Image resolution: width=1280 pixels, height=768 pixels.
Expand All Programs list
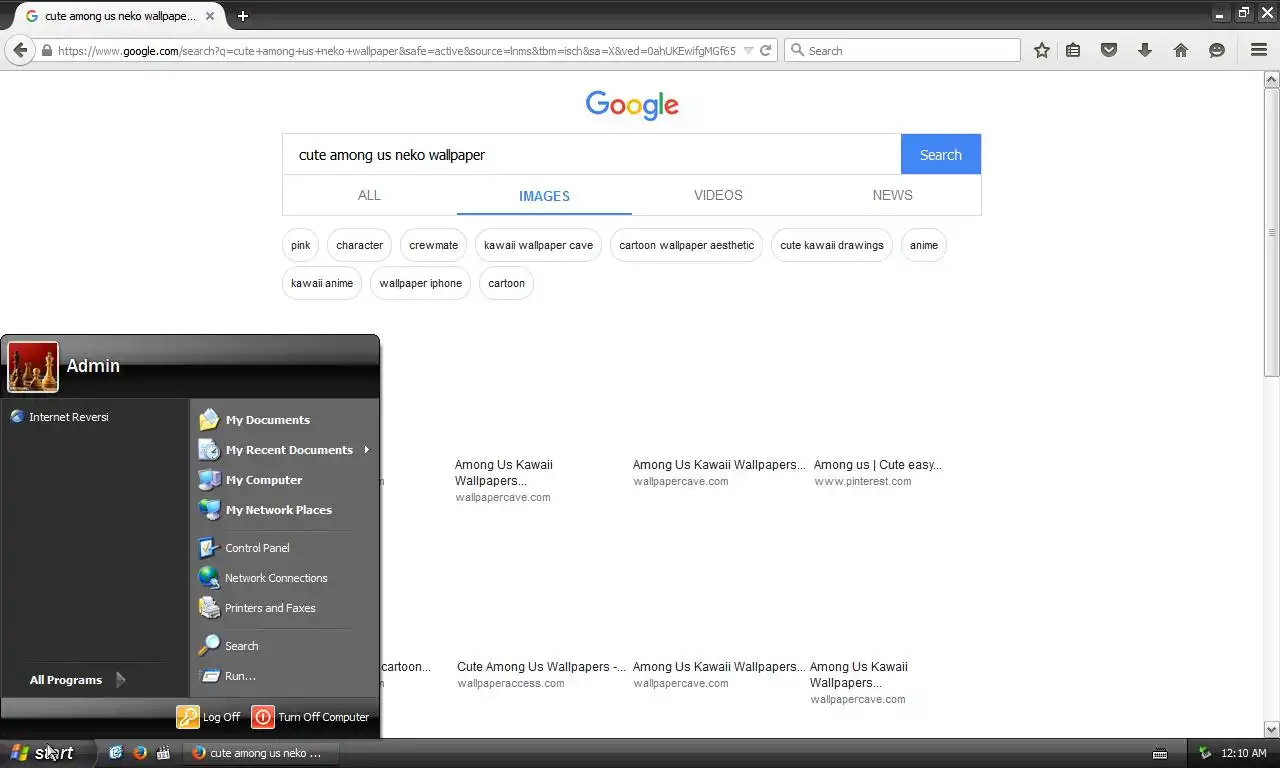[x=77, y=680]
